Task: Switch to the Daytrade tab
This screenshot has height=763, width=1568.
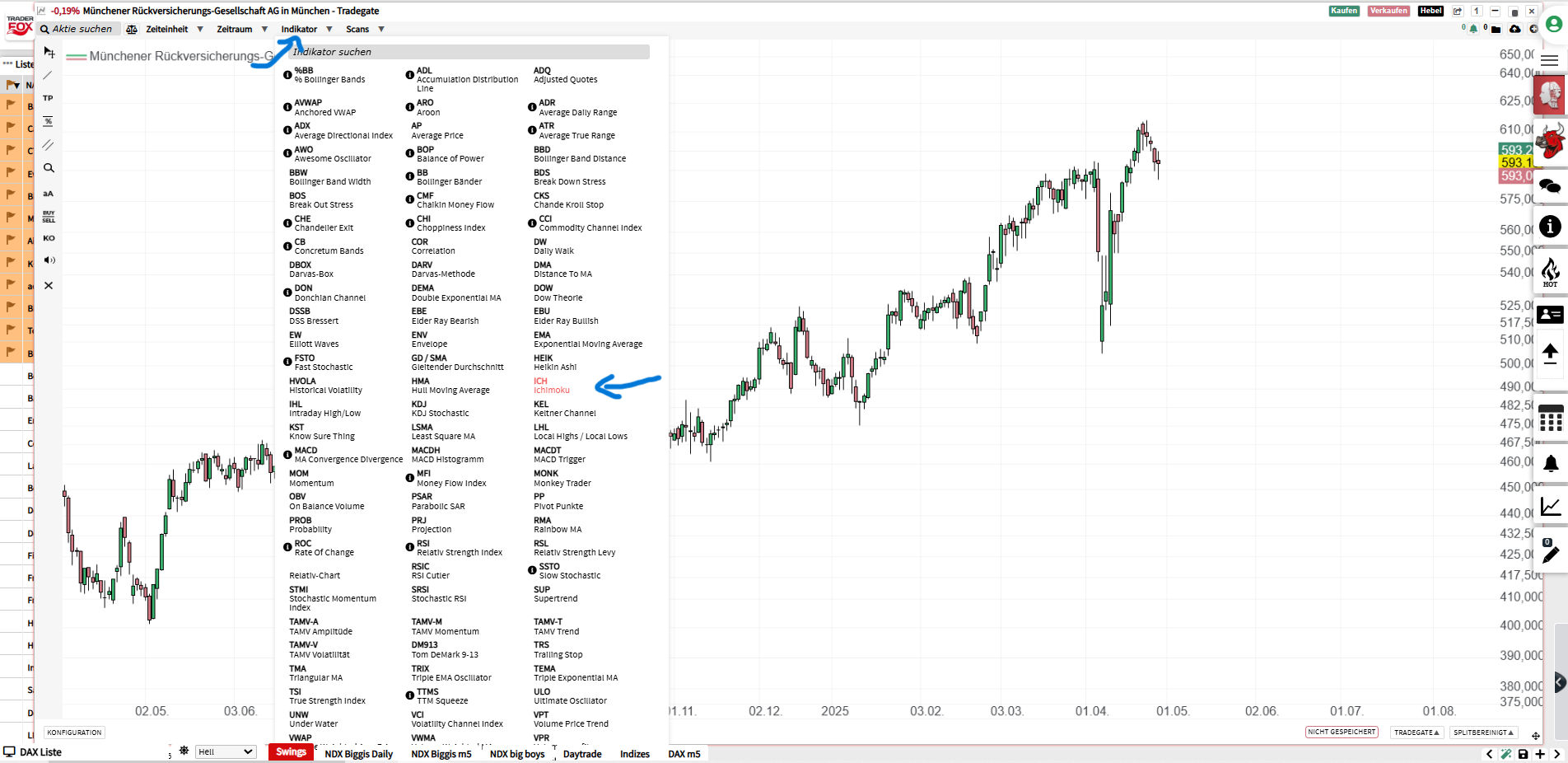Action: pos(582,753)
